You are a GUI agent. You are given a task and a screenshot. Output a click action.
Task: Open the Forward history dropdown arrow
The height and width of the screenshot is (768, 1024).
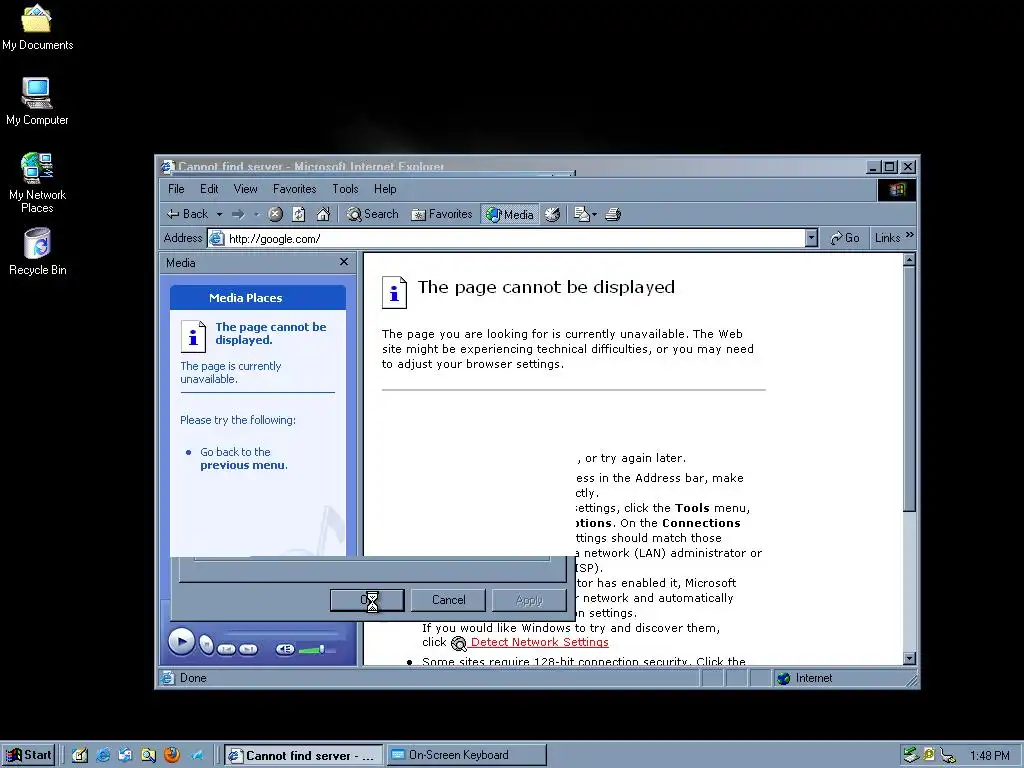pos(257,214)
